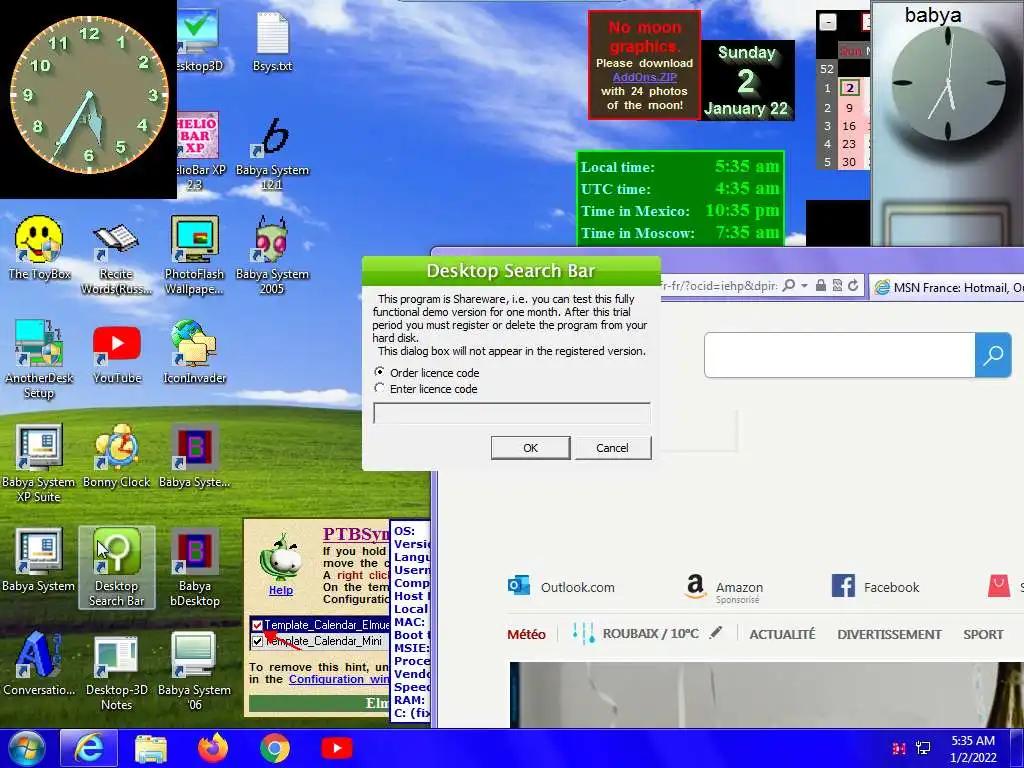Viewport: 1024px width, 768px height.
Task: Open the Desktop3D shortcut icon
Action: click(199, 40)
